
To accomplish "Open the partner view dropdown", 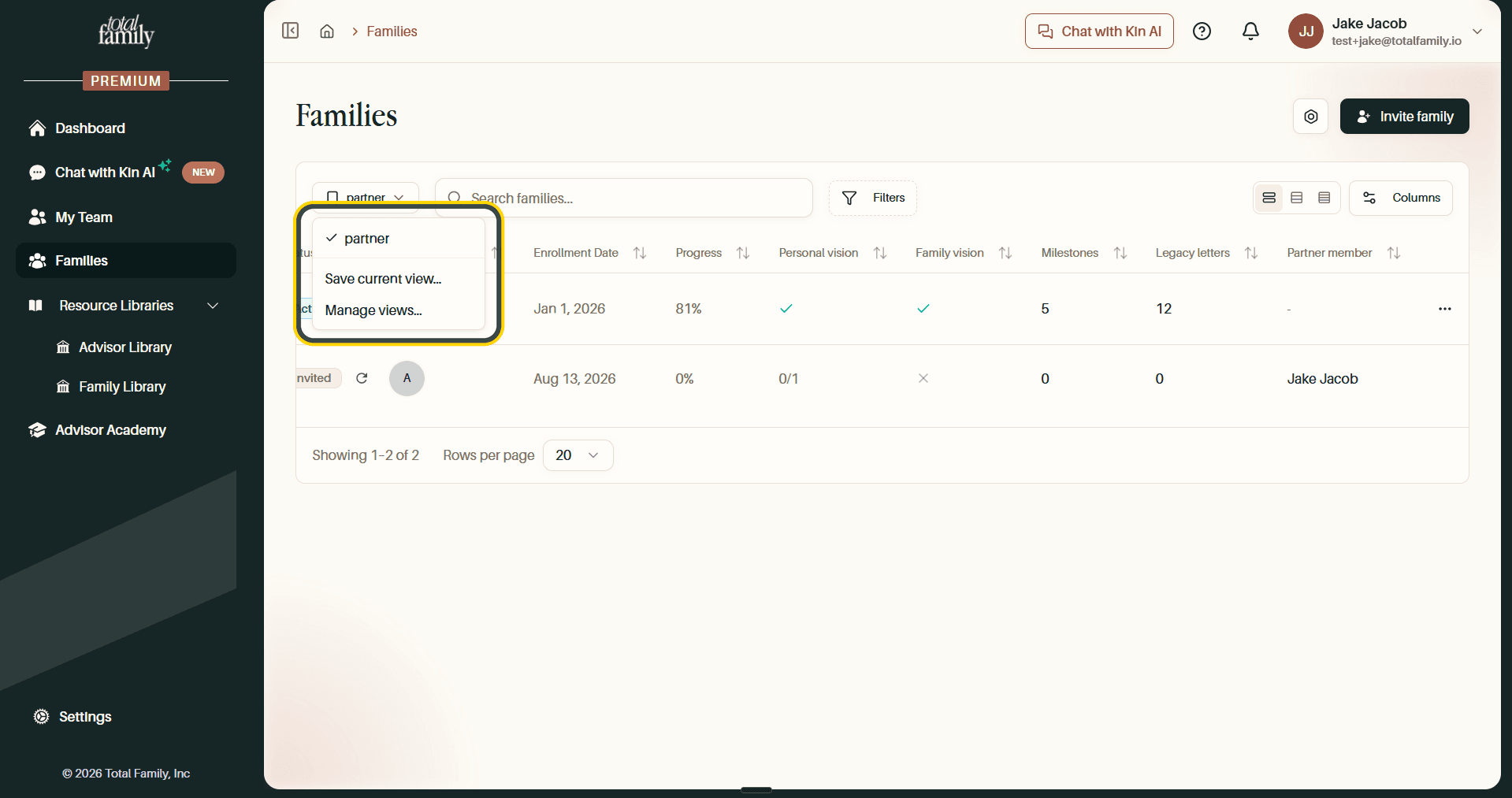I will 366,197.
